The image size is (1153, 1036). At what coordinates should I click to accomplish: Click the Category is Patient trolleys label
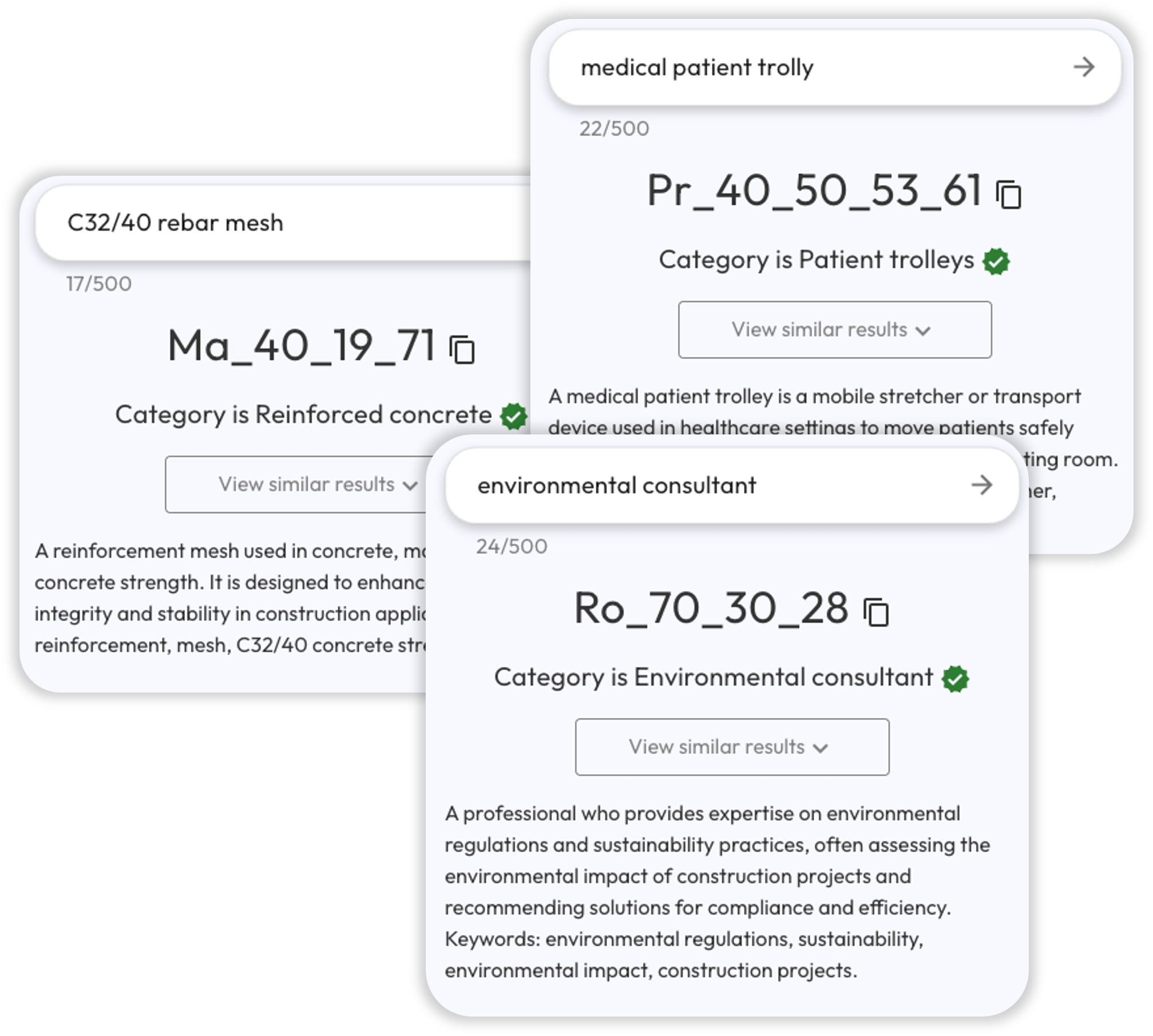tap(816, 260)
